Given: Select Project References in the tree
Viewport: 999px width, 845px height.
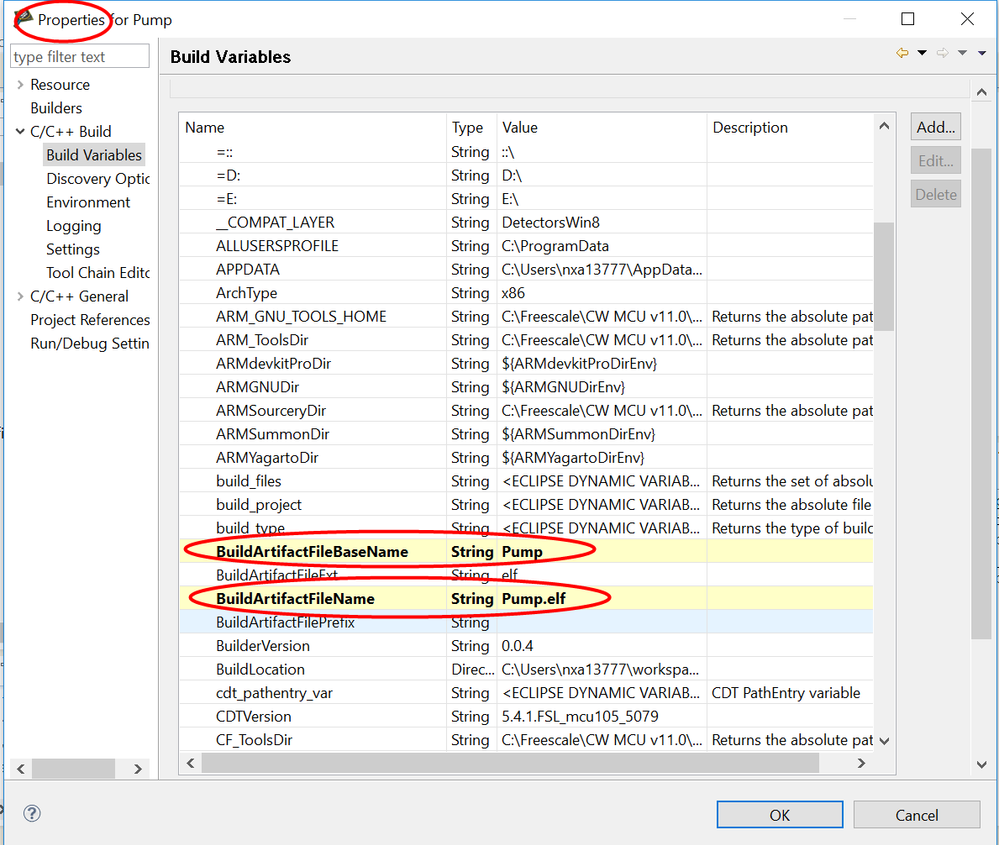Looking at the screenshot, I should click(x=90, y=320).
